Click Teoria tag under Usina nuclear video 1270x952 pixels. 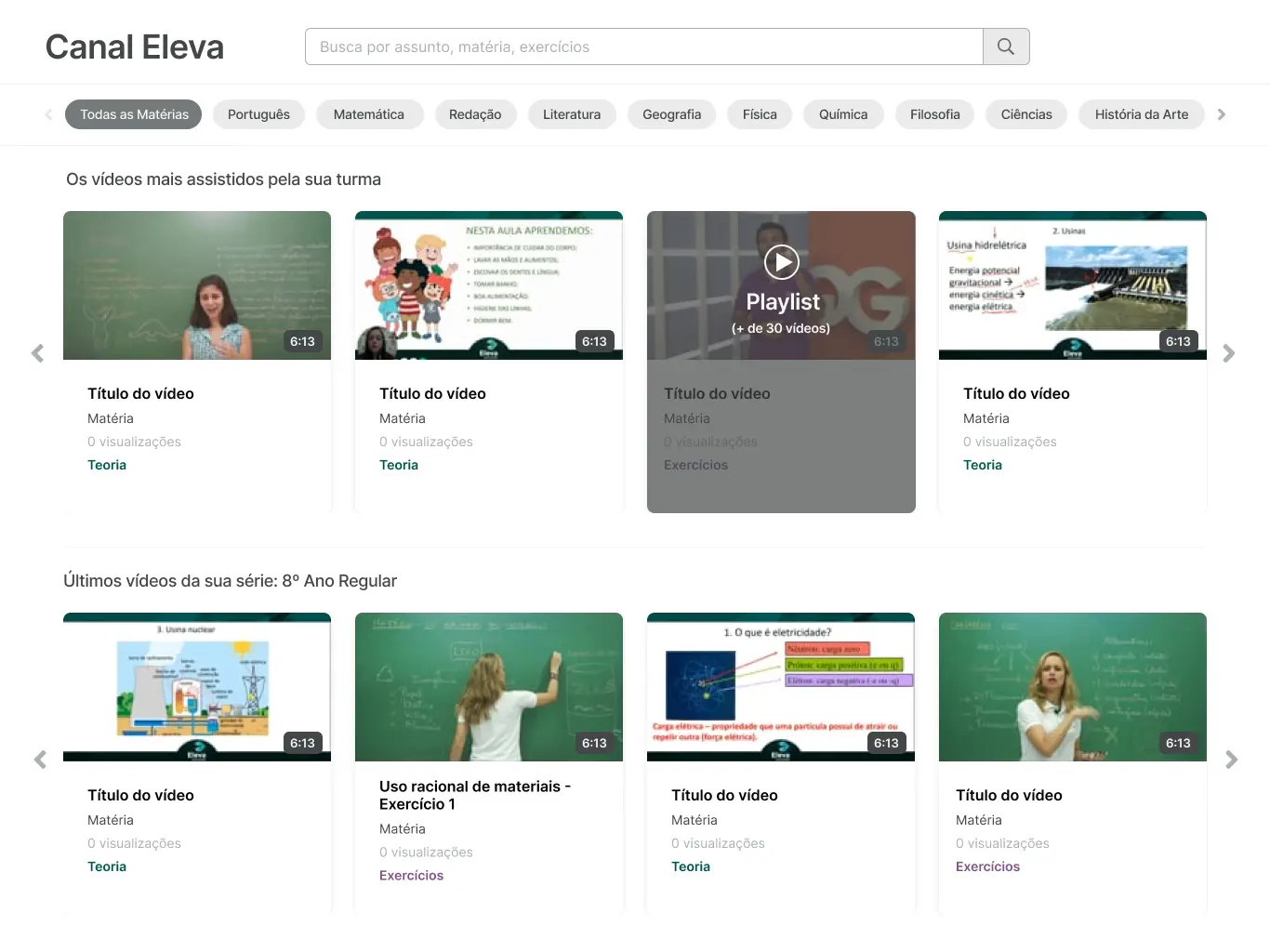pos(107,866)
